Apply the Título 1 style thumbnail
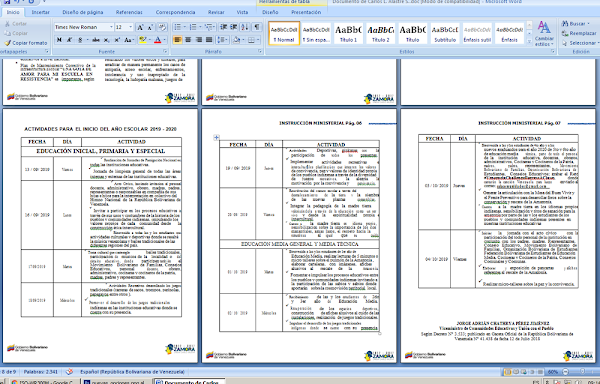 coord(348,33)
